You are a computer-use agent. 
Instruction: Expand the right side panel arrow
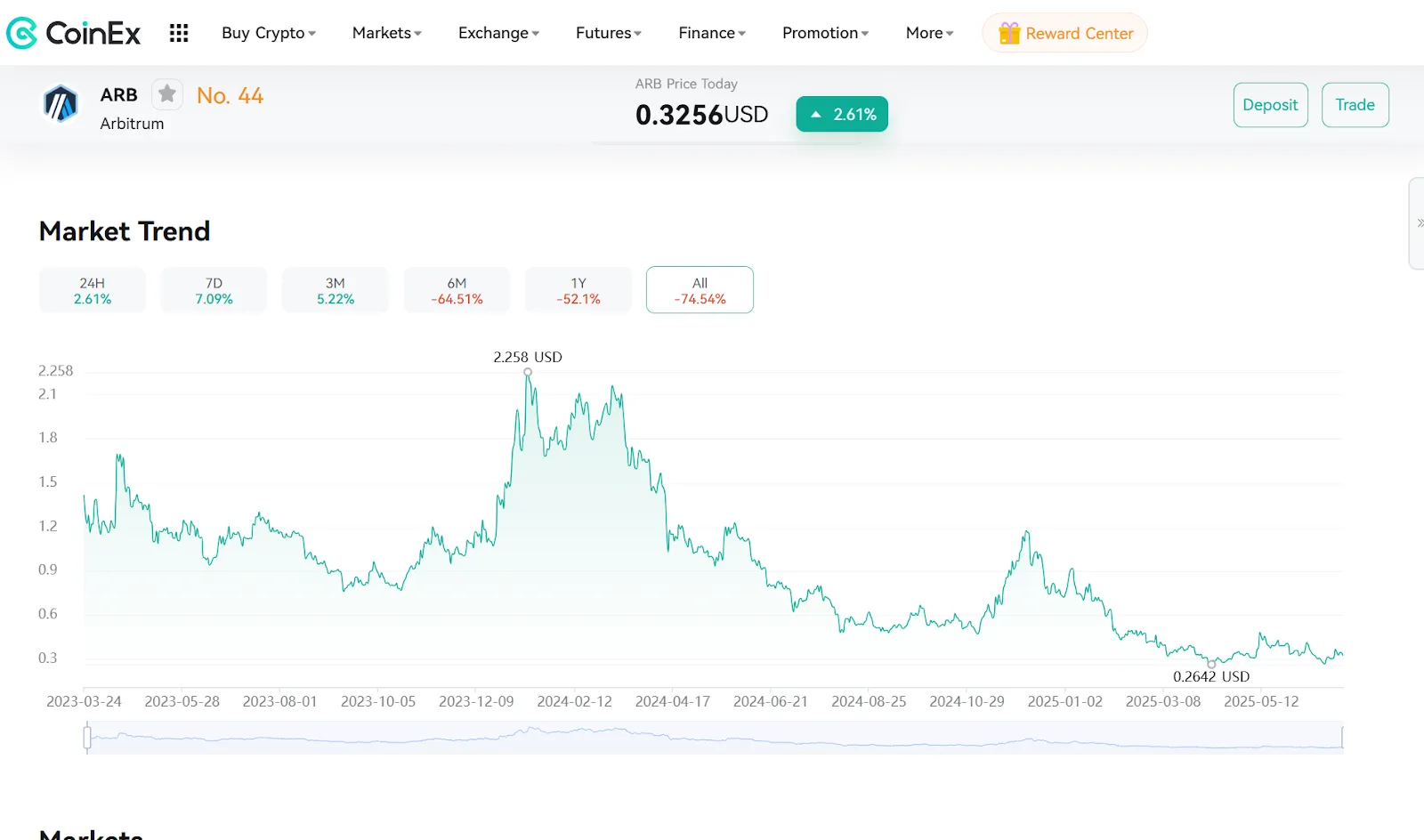(x=1419, y=223)
